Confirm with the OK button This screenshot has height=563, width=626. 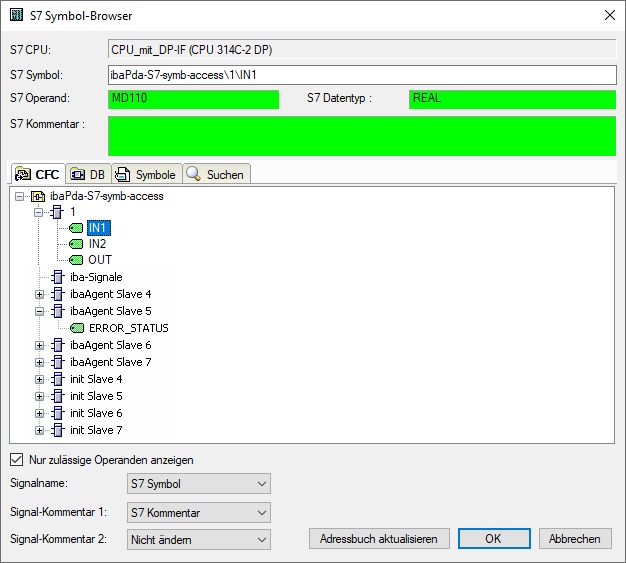click(494, 539)
